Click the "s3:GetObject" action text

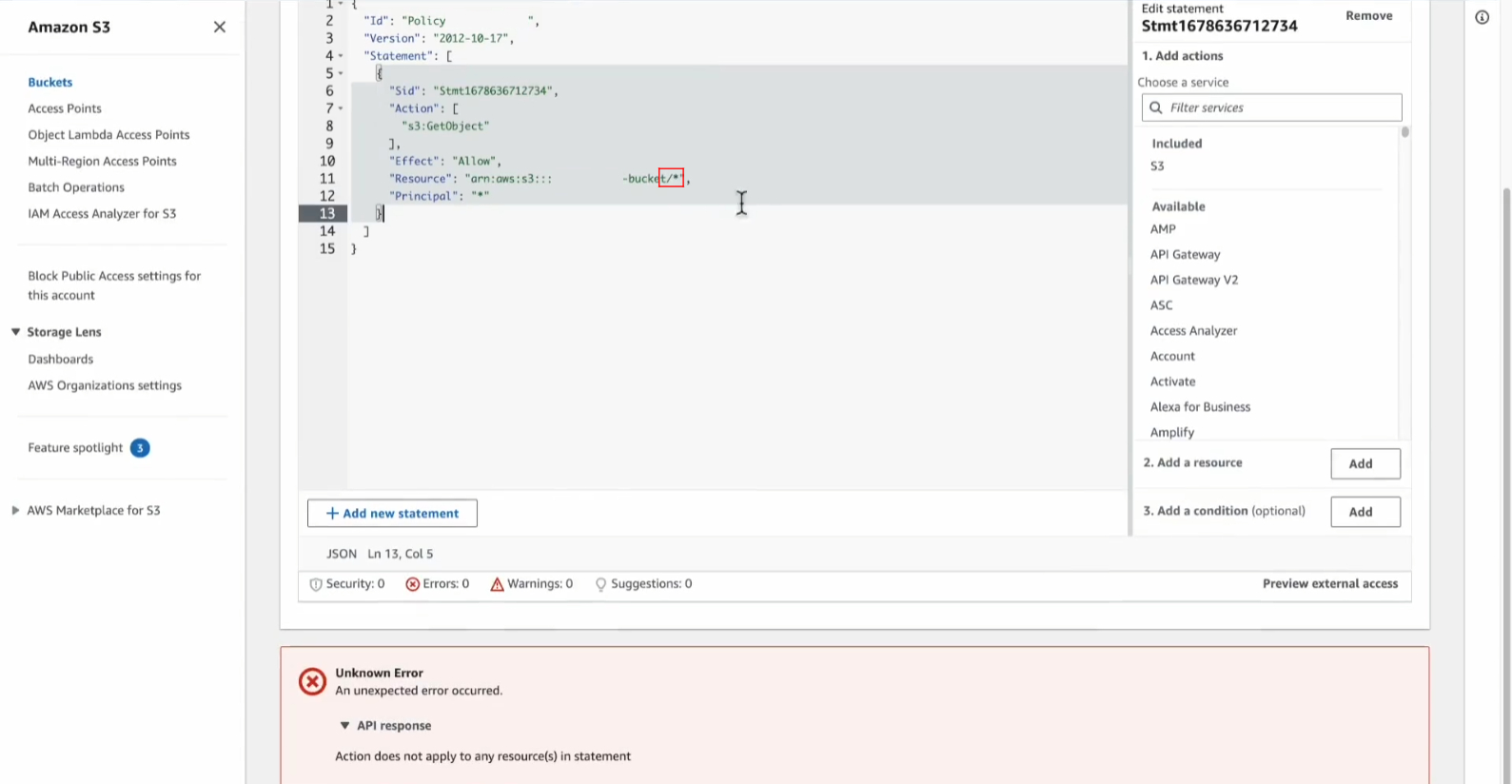[x=445, y=127]
